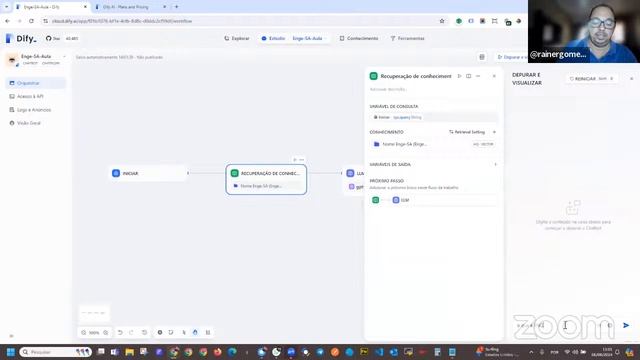Zoom out the workflow canvas
The width and height of the screenshot is (640, 360).
click(84, 333)
